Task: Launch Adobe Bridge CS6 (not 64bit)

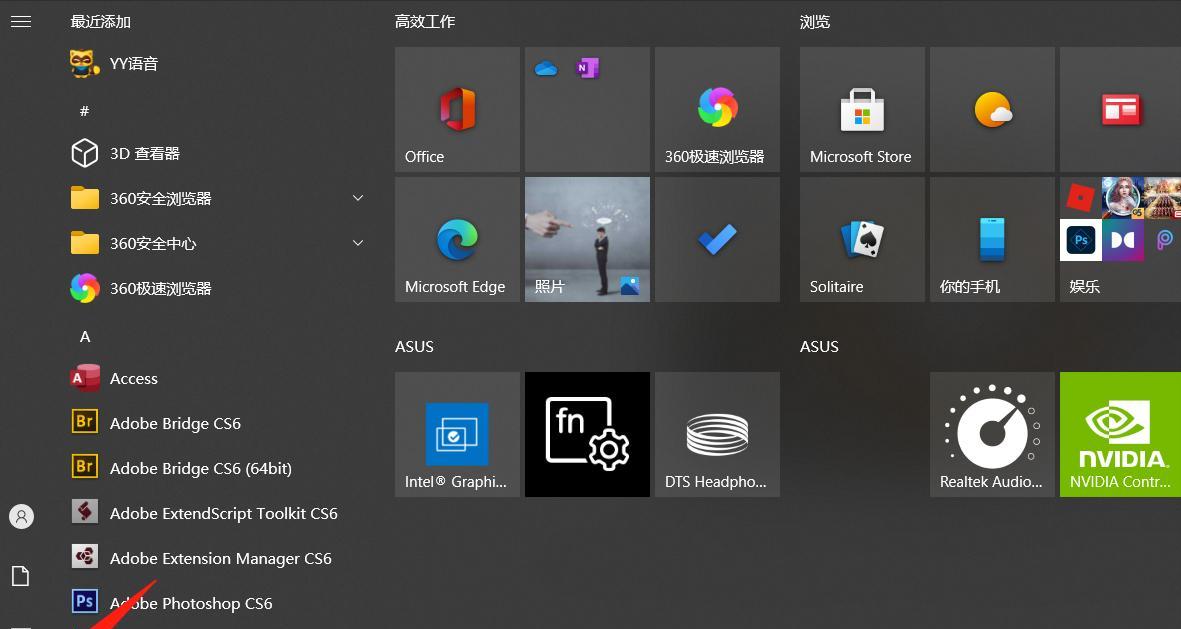Action: pos(218,423)
